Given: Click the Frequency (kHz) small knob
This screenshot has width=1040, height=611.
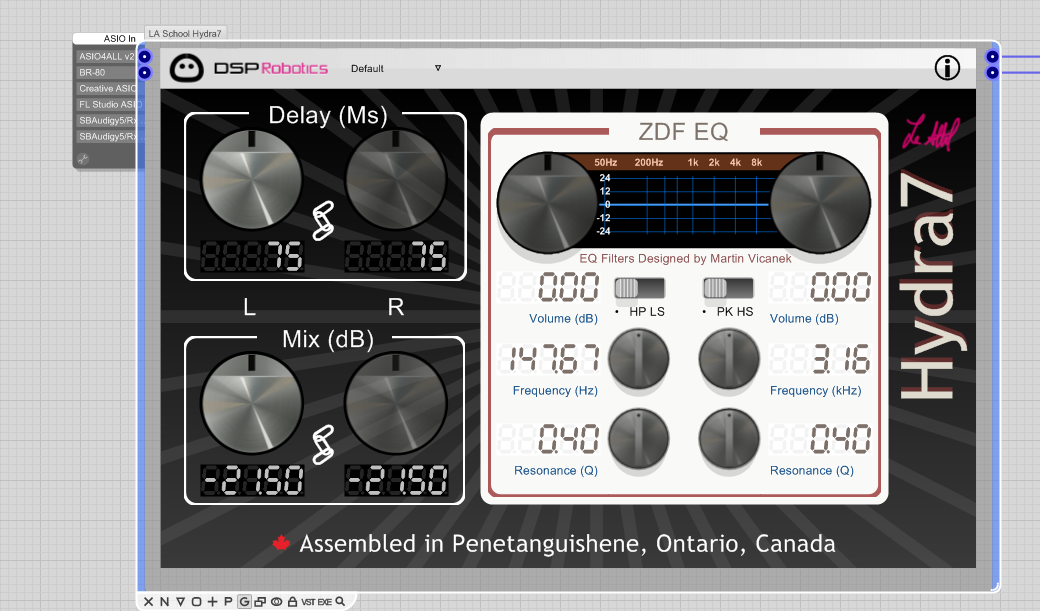Looking at the screenshot, I should coord(729,359).
